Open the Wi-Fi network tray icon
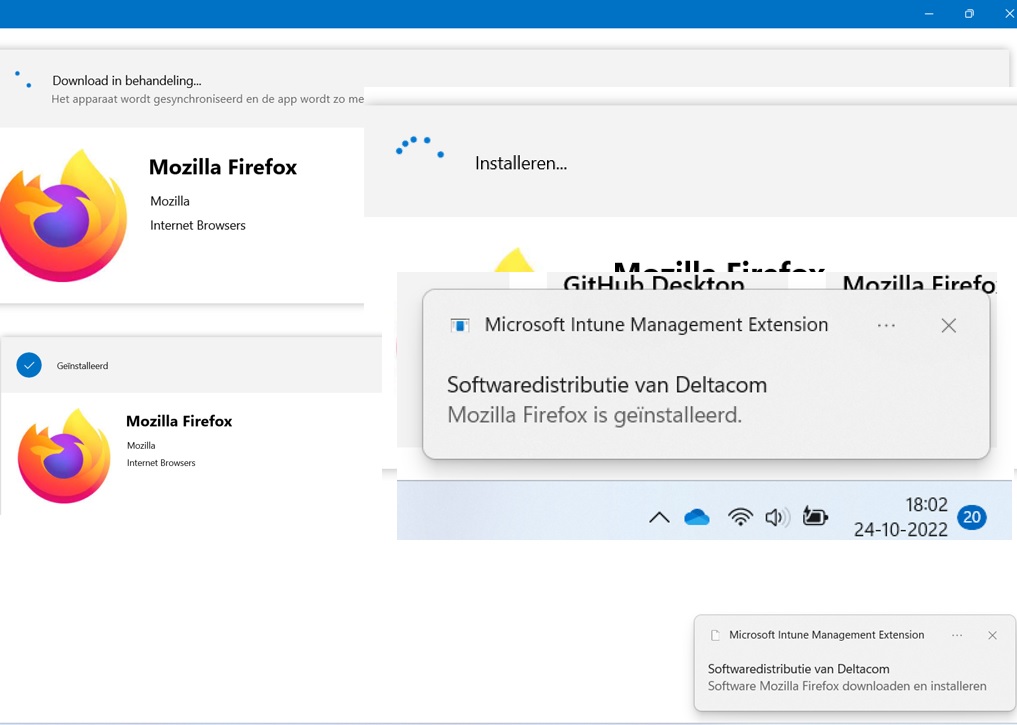The width and height of the screenshot is (1017, 725). pos(740,517)
